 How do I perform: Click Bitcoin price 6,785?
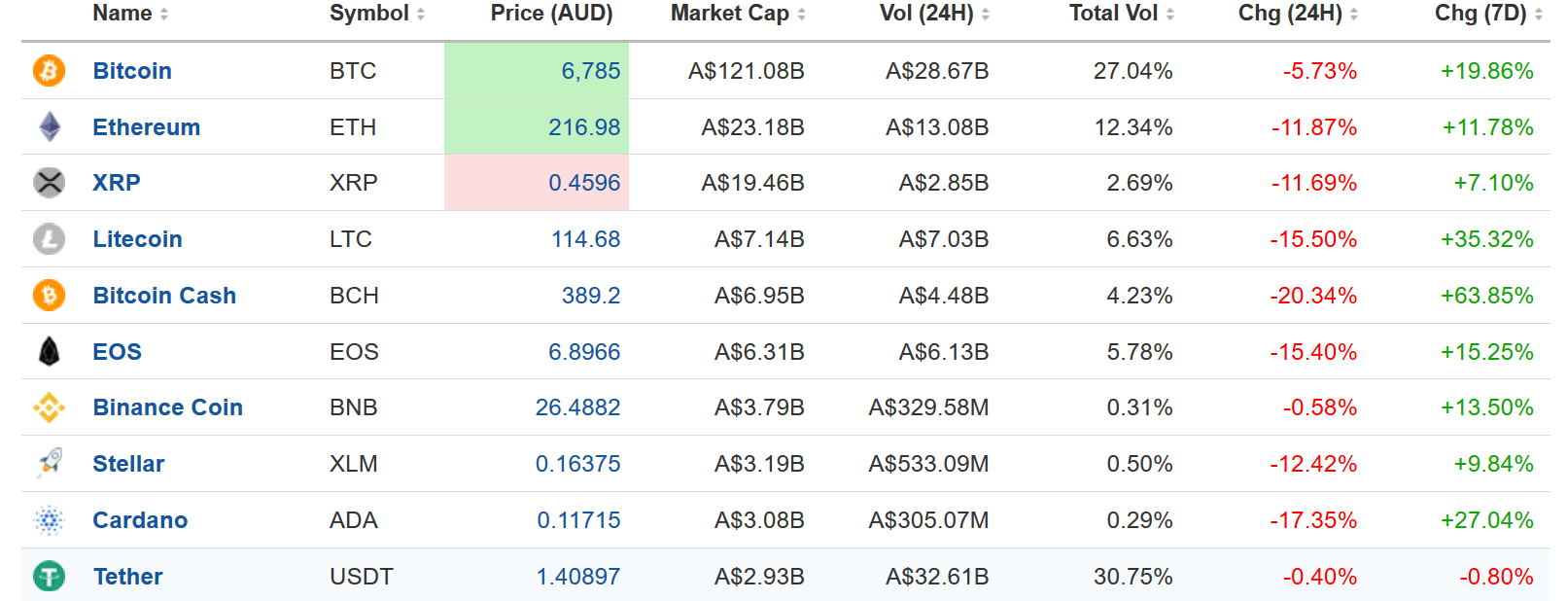point(591,71)
